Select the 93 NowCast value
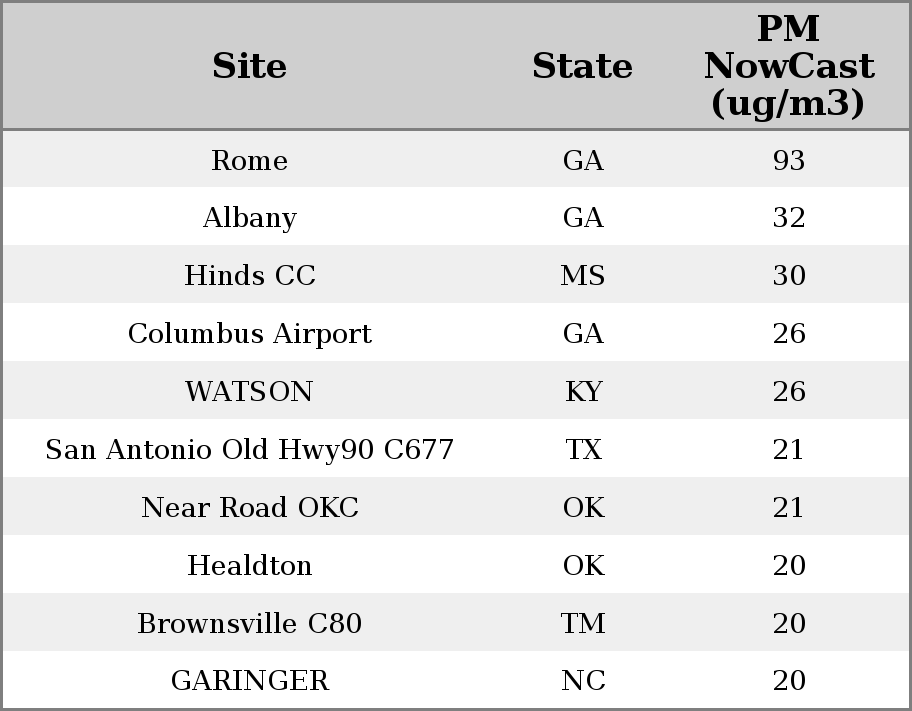Viewport: 912px width, 711px height. click(x=789, y=161)
